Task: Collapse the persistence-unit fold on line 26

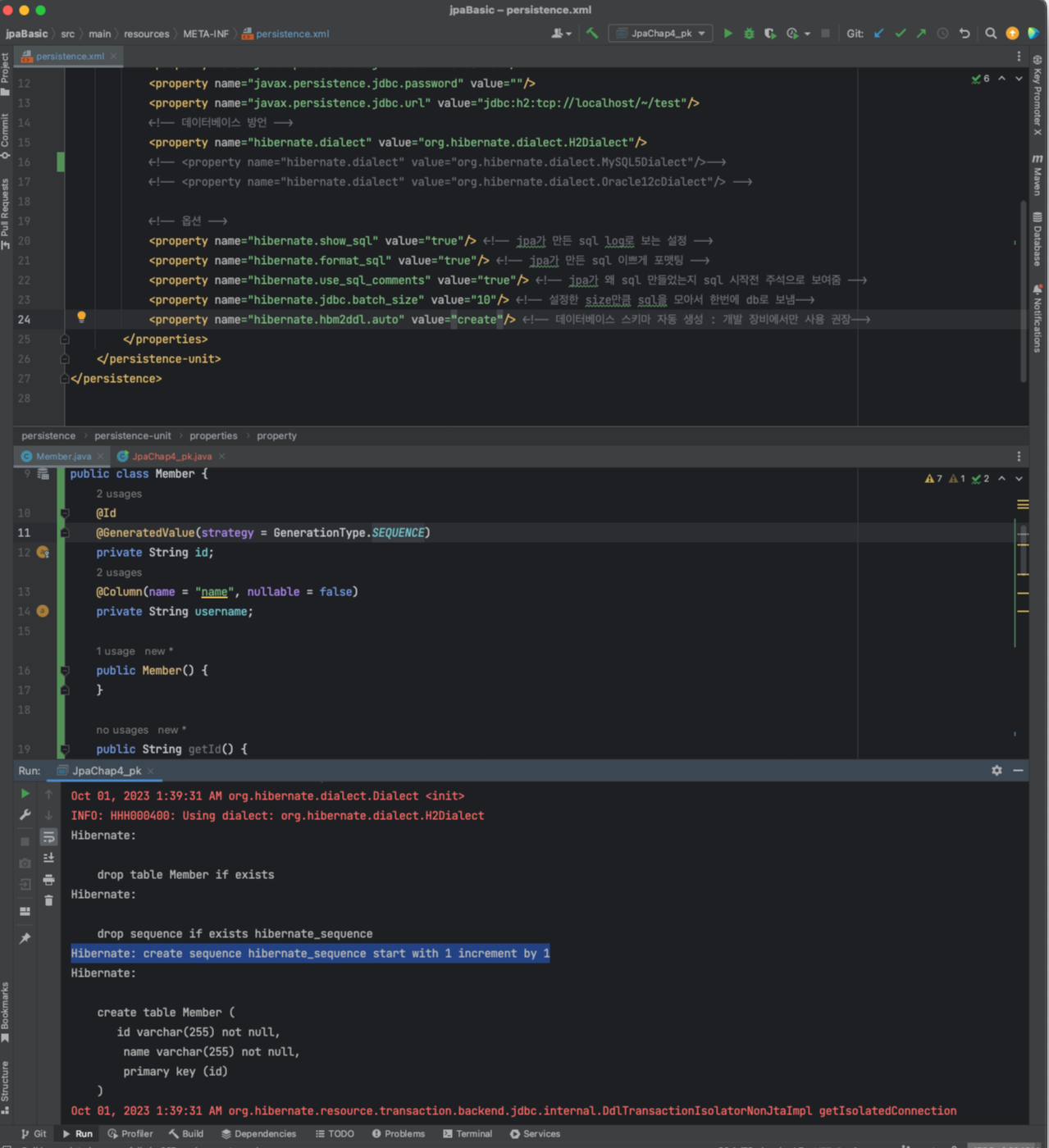Action: 65,359
